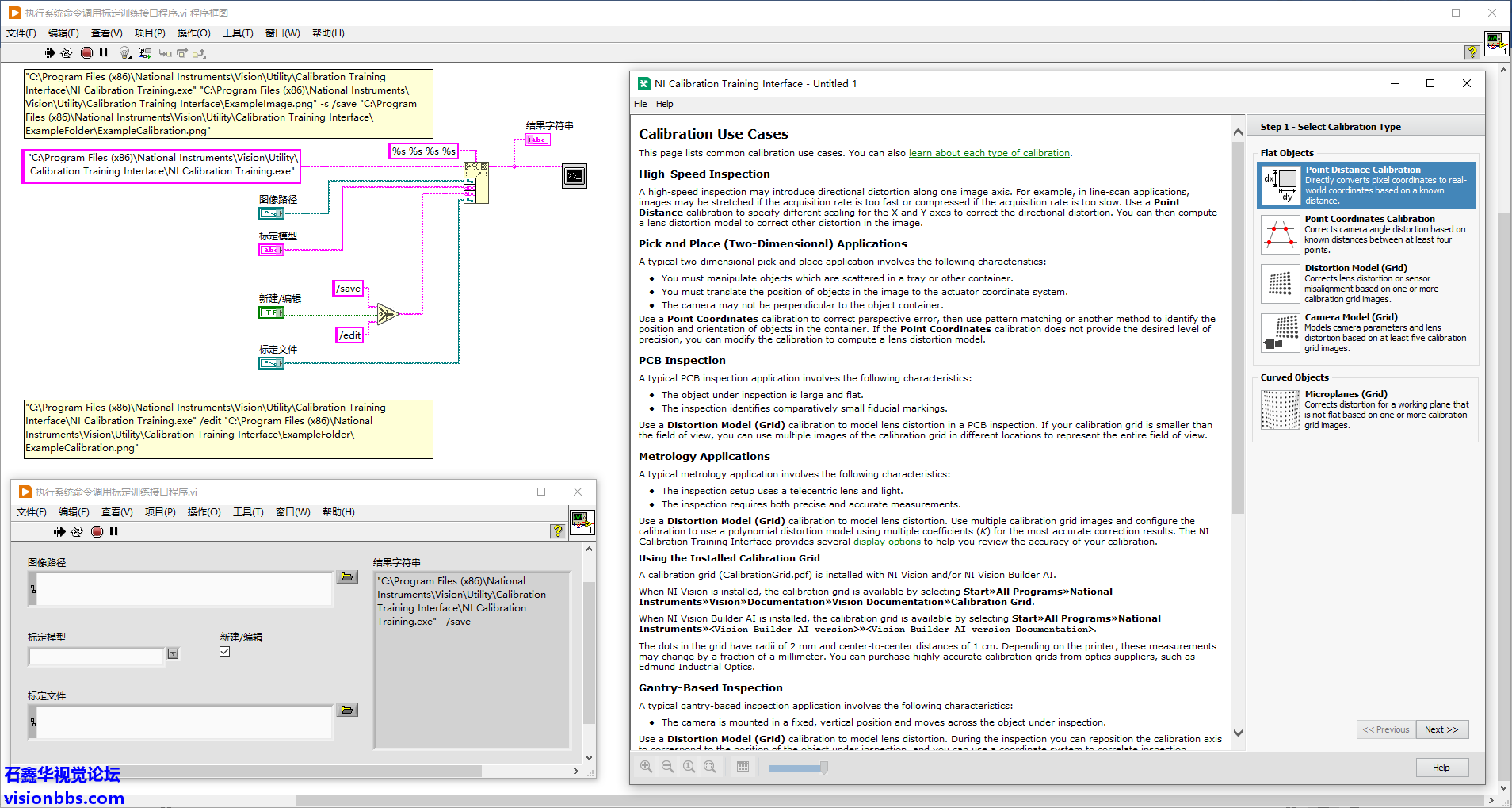This screenshot has height=808, width=1512.
Task: Click the << Previous button
Action: point(1385,729)
